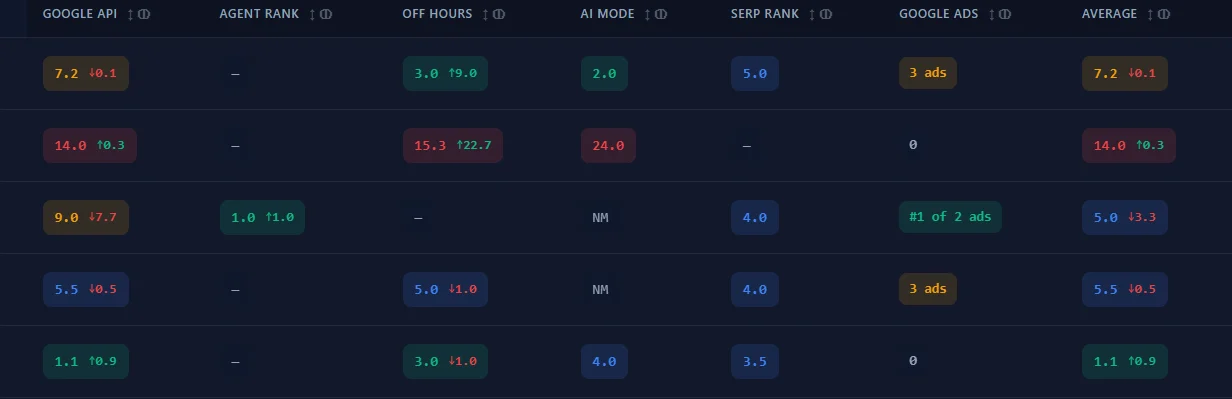
Task: Click AI Mode badge 24.0
Action: tap(608, 145)
